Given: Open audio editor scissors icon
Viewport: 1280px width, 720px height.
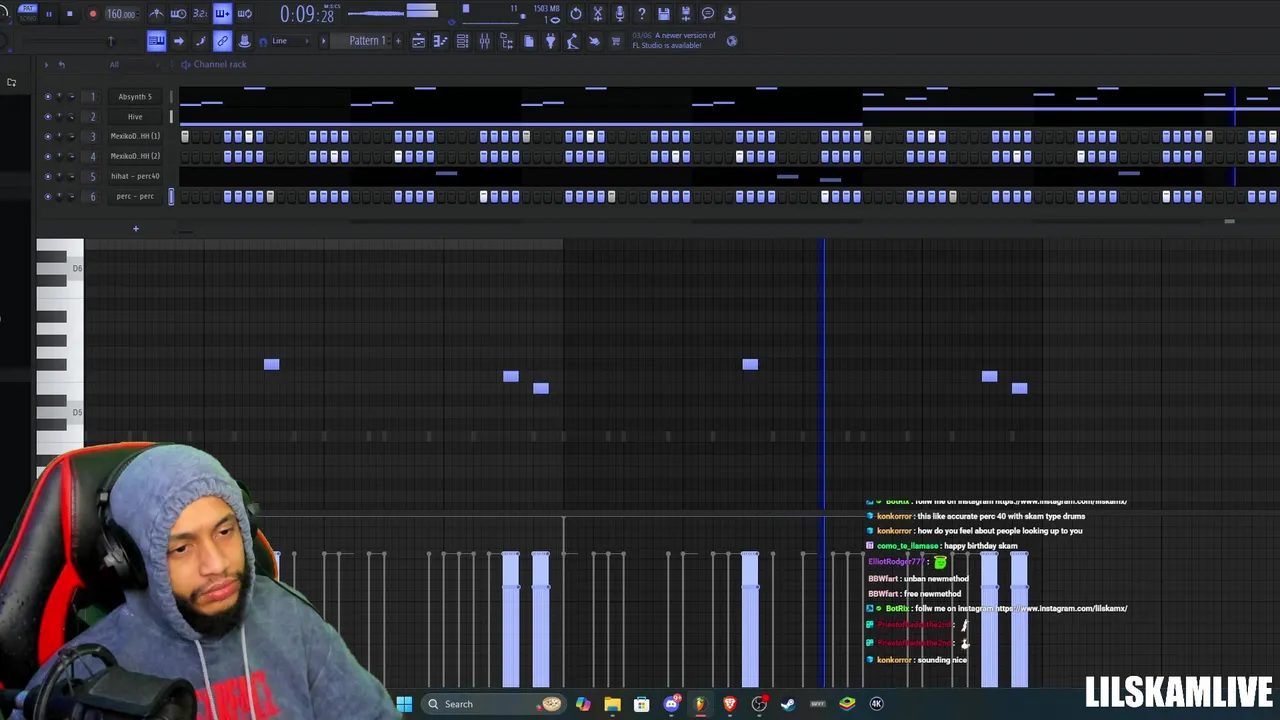Looking at the screenshot, I should 598,14.
